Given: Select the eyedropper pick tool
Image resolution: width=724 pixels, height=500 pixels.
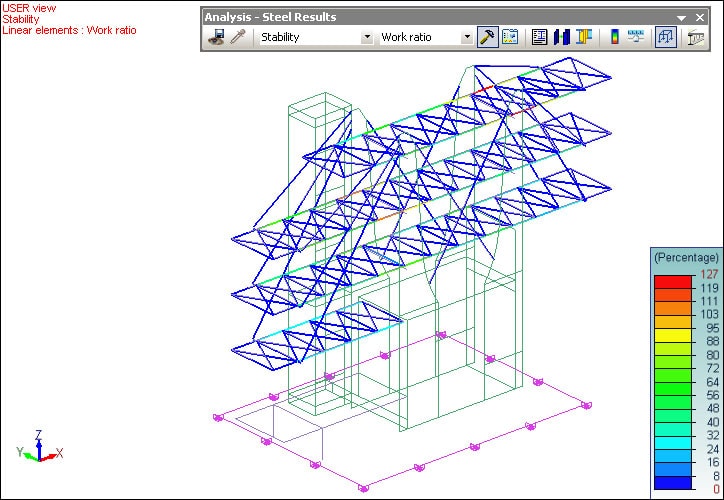Looking at the screenshot, I should tap(238, 37).
